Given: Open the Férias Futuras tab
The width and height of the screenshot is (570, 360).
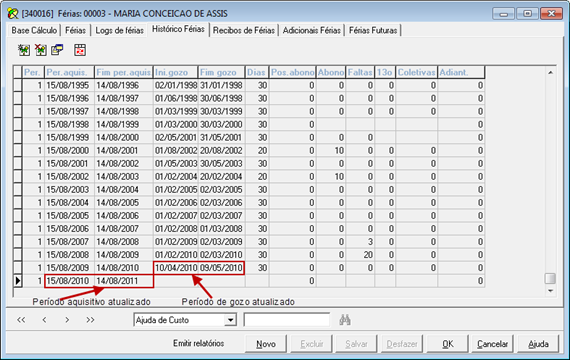Looking at the screenshot, I should 373,31.
